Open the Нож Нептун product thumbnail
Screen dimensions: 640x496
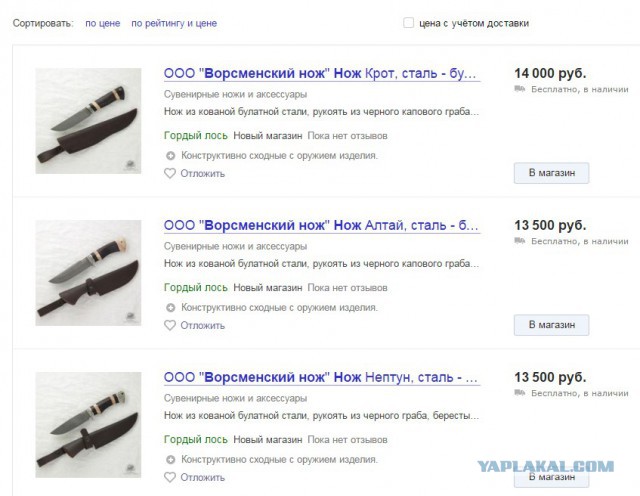(x=88, y=425)
